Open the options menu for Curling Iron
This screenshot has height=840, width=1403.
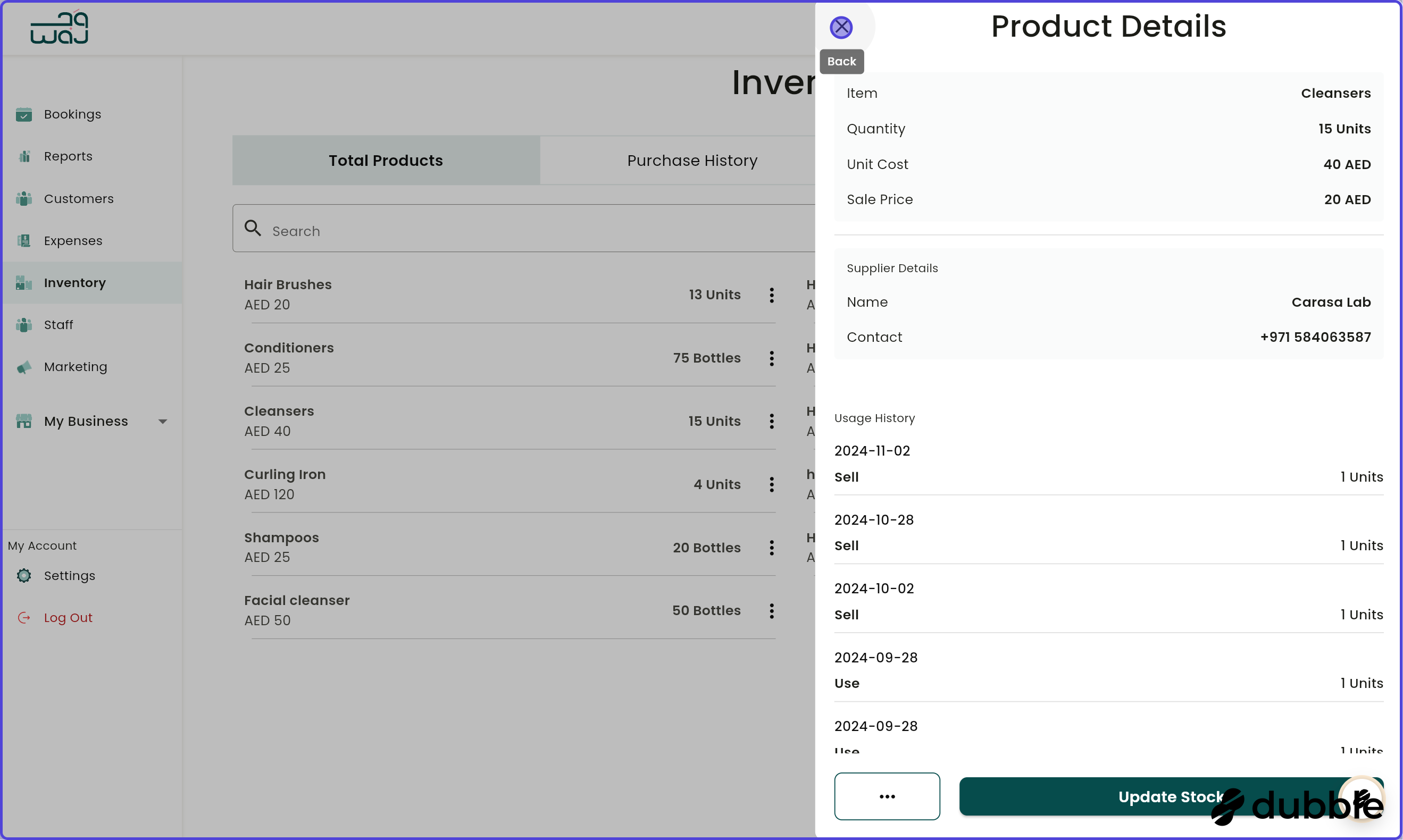771,484
